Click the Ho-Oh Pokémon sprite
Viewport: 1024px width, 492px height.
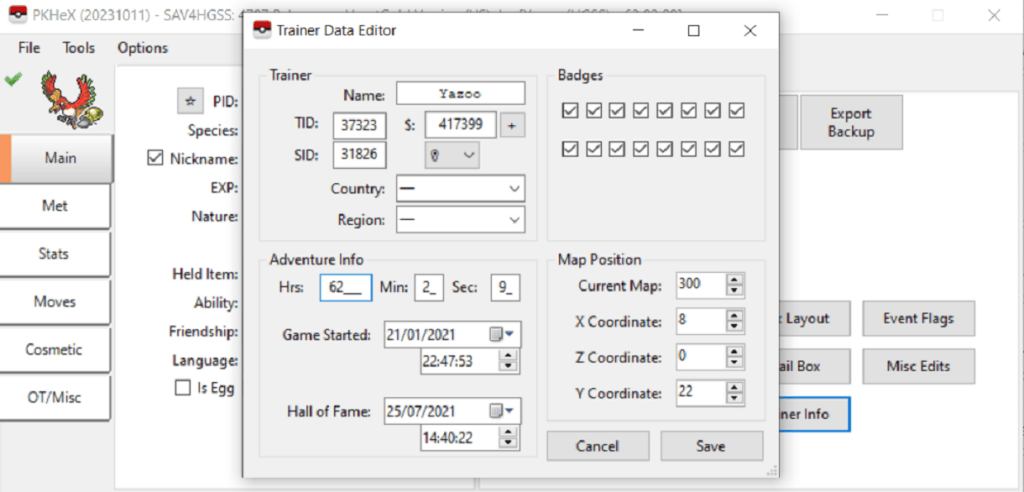coord(63,100)
